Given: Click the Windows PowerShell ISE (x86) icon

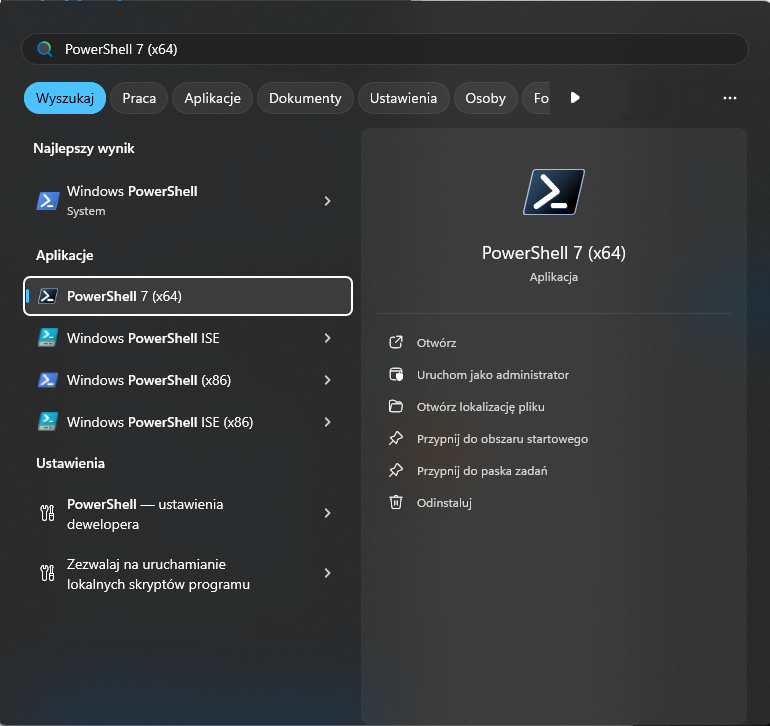Looking at the screenshot, I should (47, 422).
